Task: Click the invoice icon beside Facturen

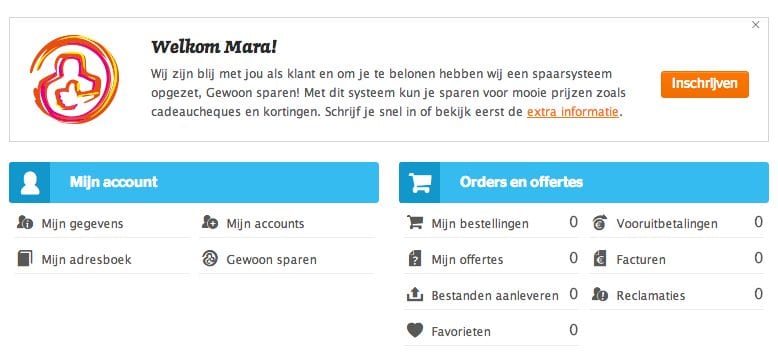Action: coord(600,258)
